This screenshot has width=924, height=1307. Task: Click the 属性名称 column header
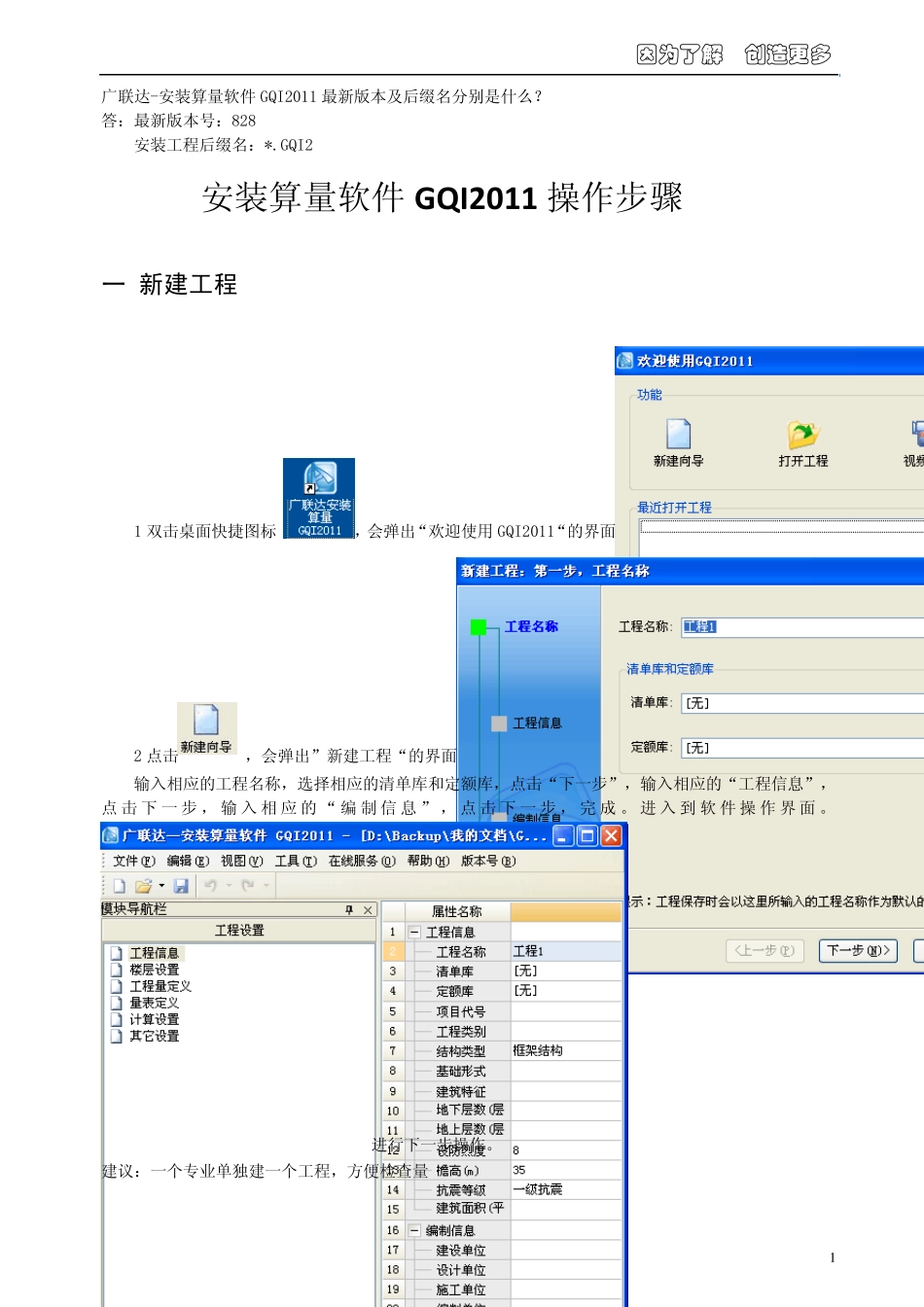[x=457, y=911]
